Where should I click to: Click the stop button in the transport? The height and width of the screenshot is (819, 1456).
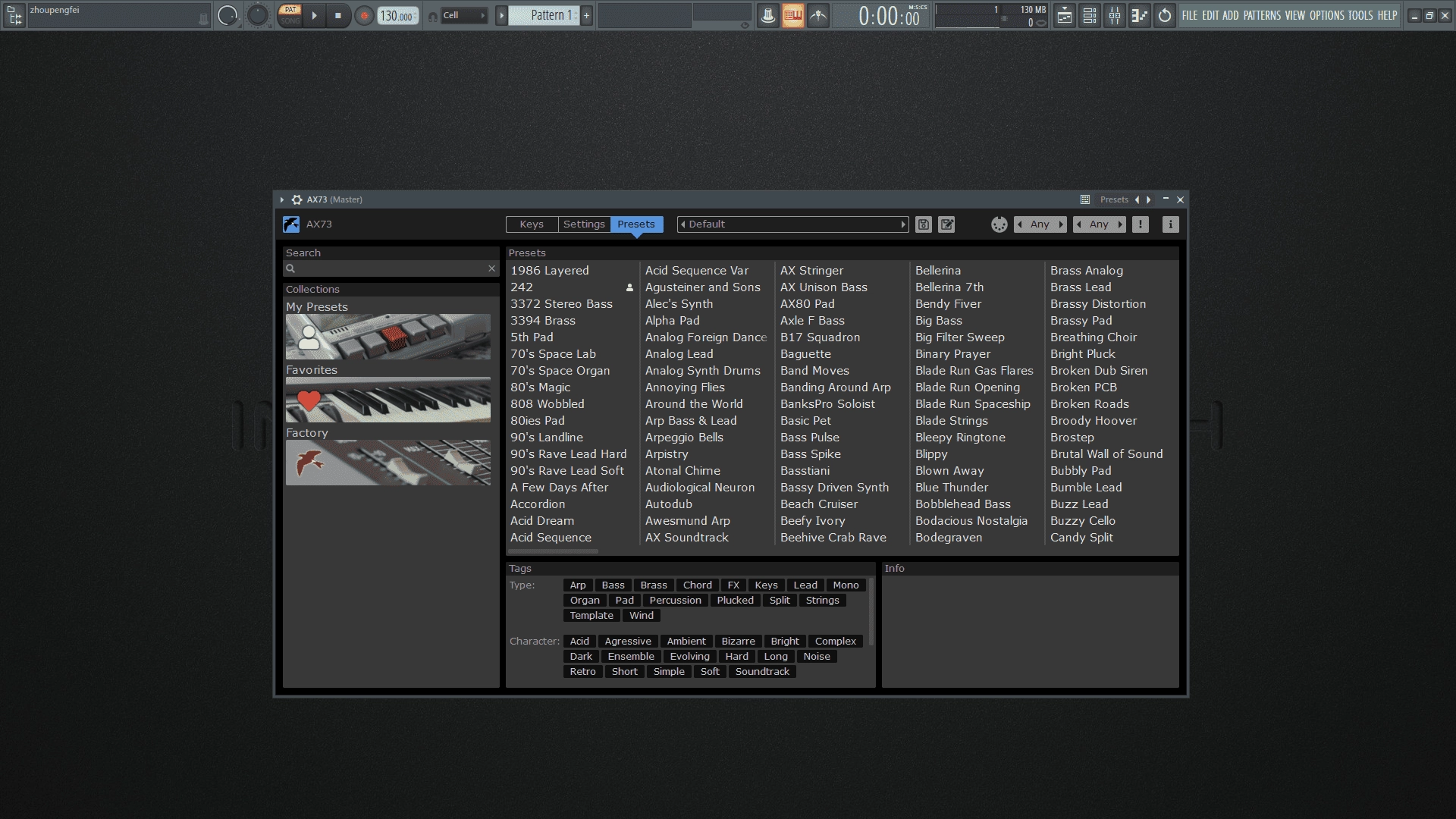point(338,15)
